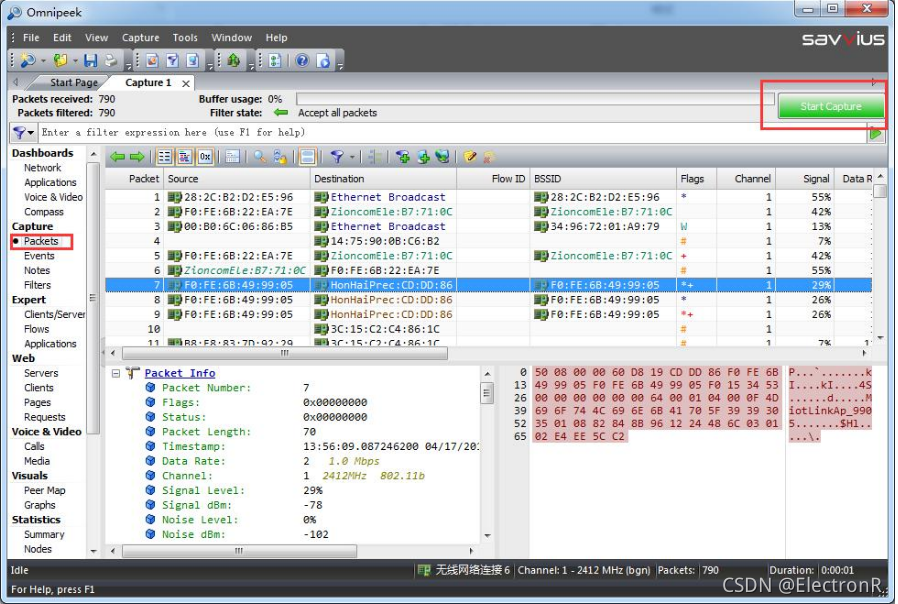This screenshot has width=898, height=604.
Task: Select packet row 3 from 00:B0:6C:06:86:B5
Action: (x=489, y=227)
